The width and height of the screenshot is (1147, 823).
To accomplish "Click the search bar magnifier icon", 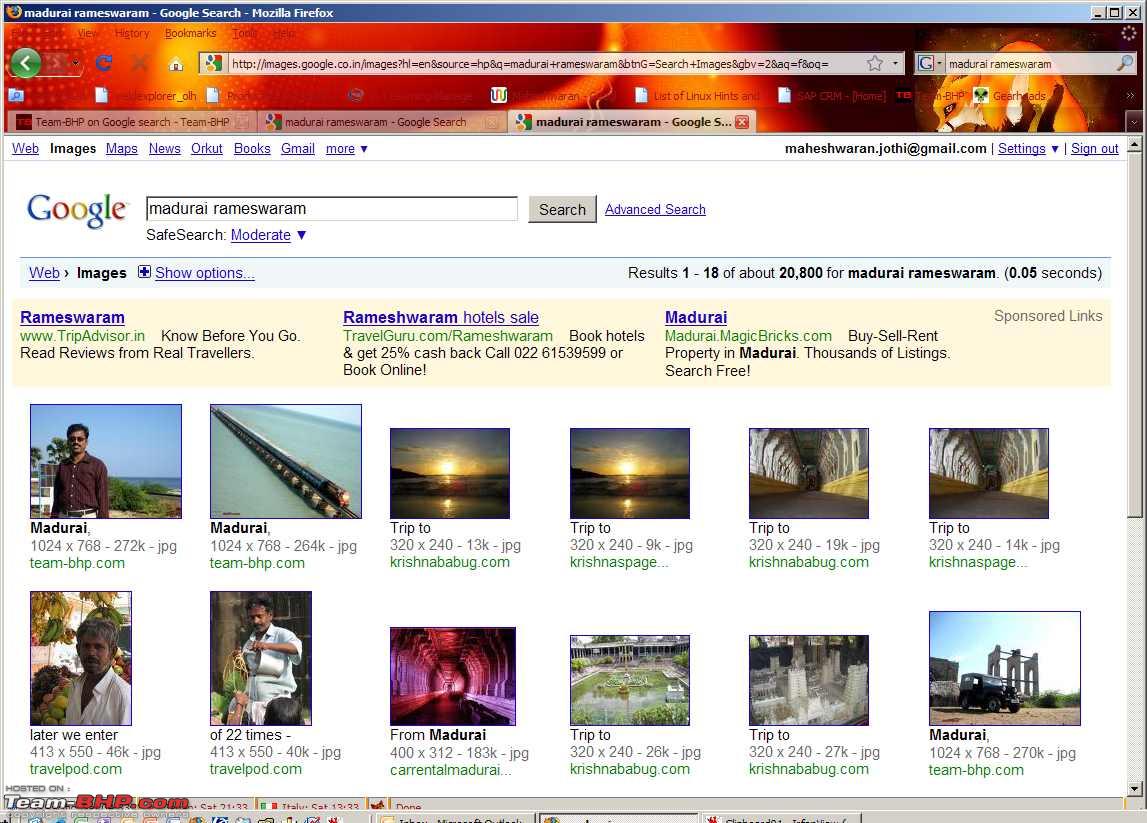I will (1125, 64).
